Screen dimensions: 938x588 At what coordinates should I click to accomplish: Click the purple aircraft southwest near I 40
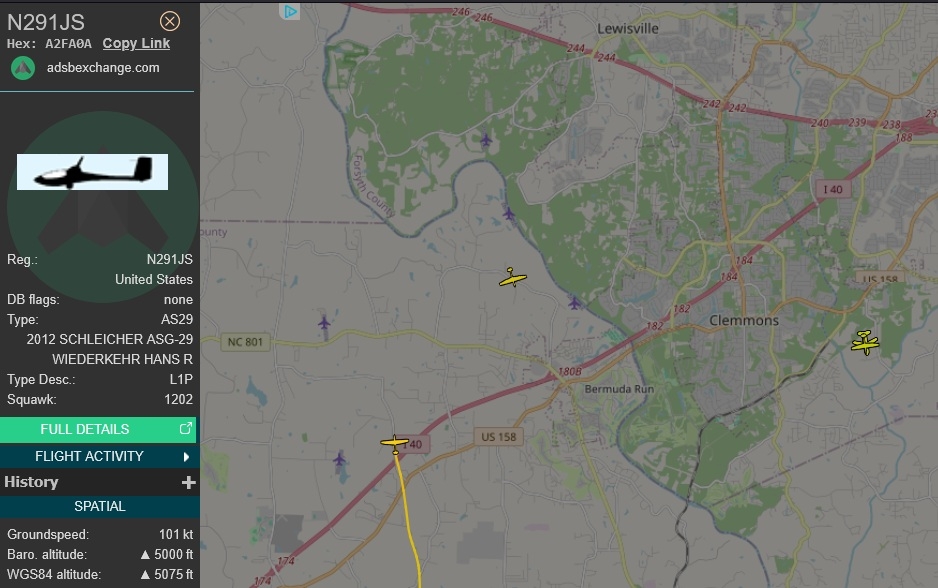(339, 459)
